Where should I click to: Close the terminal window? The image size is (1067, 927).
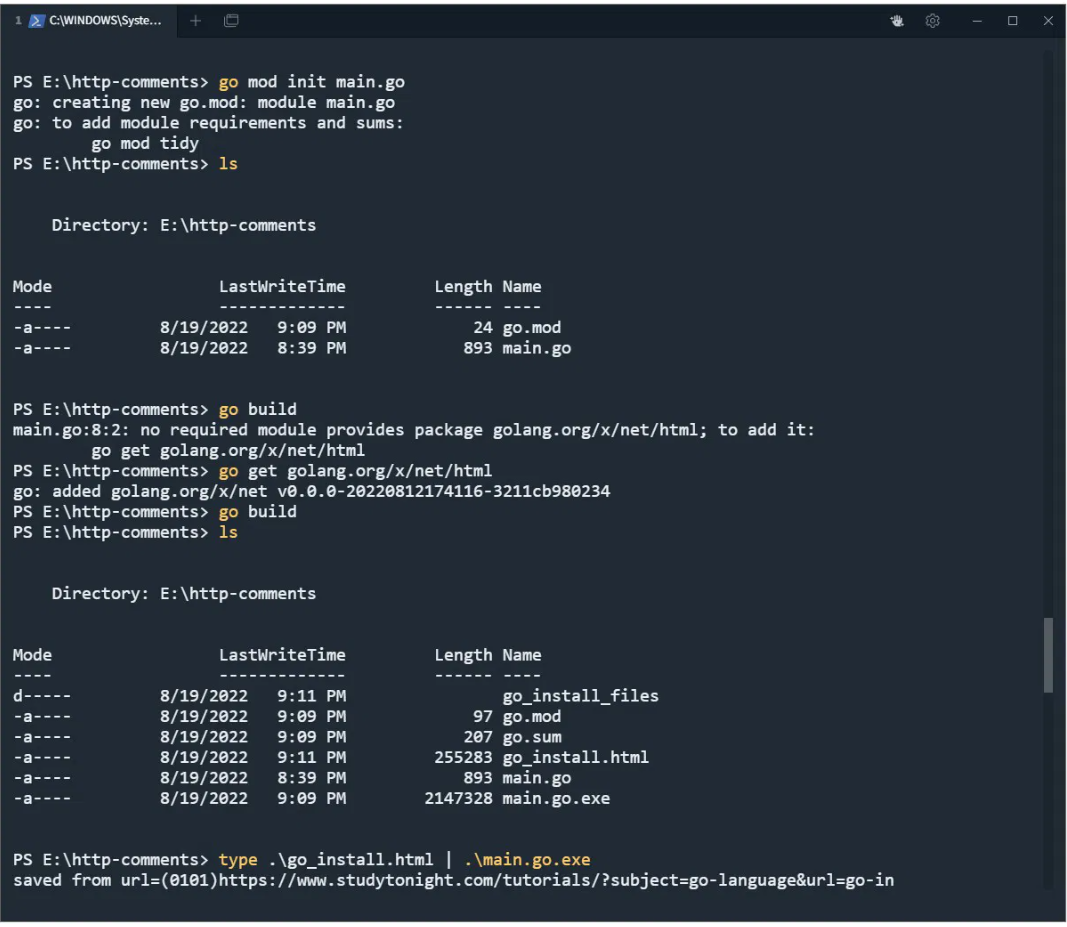[1048, 21]
